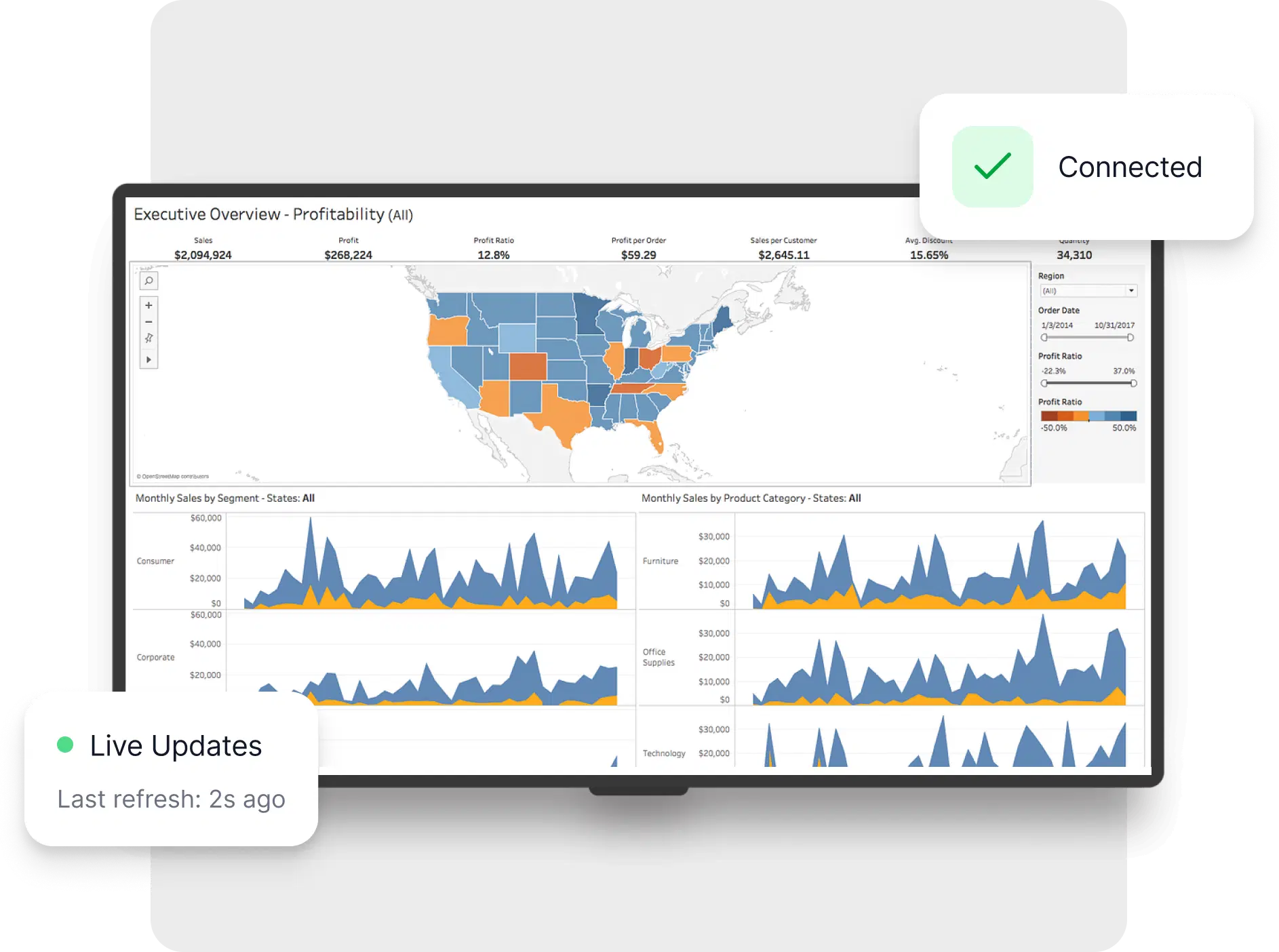This screenshot has width=1279, height=952.
Task: Zoom in on the map with the plus icon
Action: point(148,305)
